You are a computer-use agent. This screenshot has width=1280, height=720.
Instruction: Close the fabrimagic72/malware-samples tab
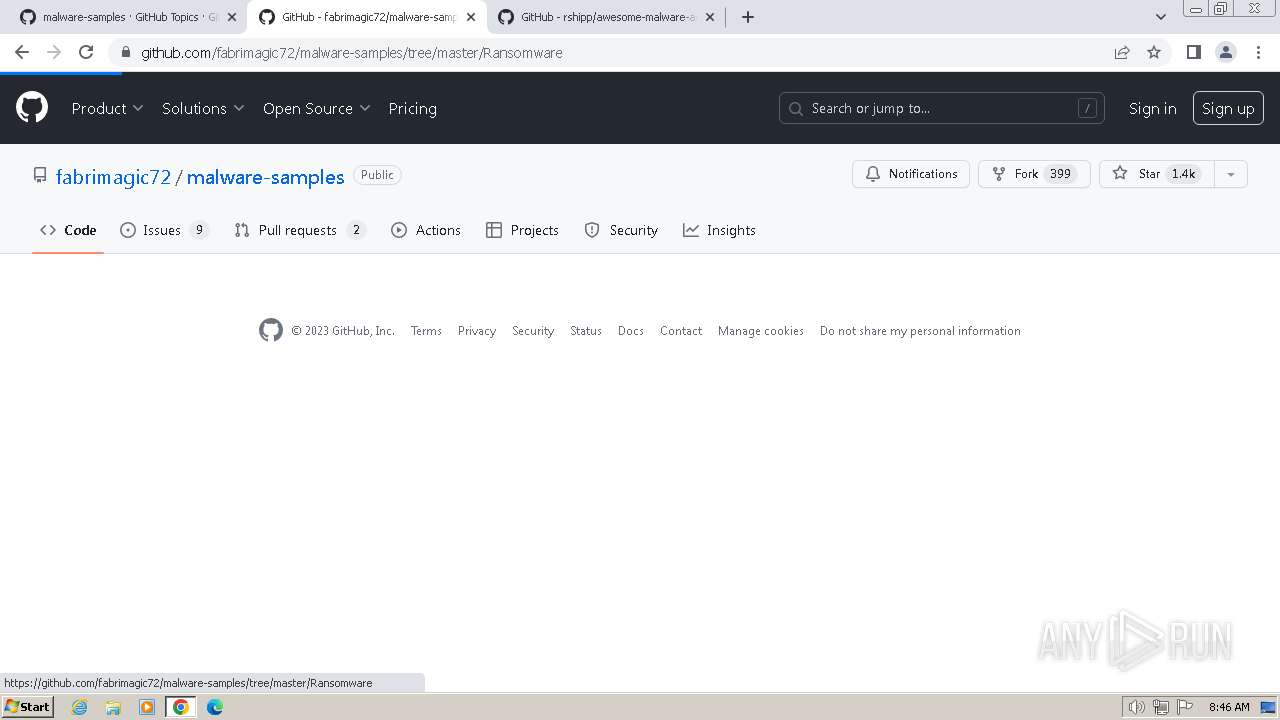[470, 17]
